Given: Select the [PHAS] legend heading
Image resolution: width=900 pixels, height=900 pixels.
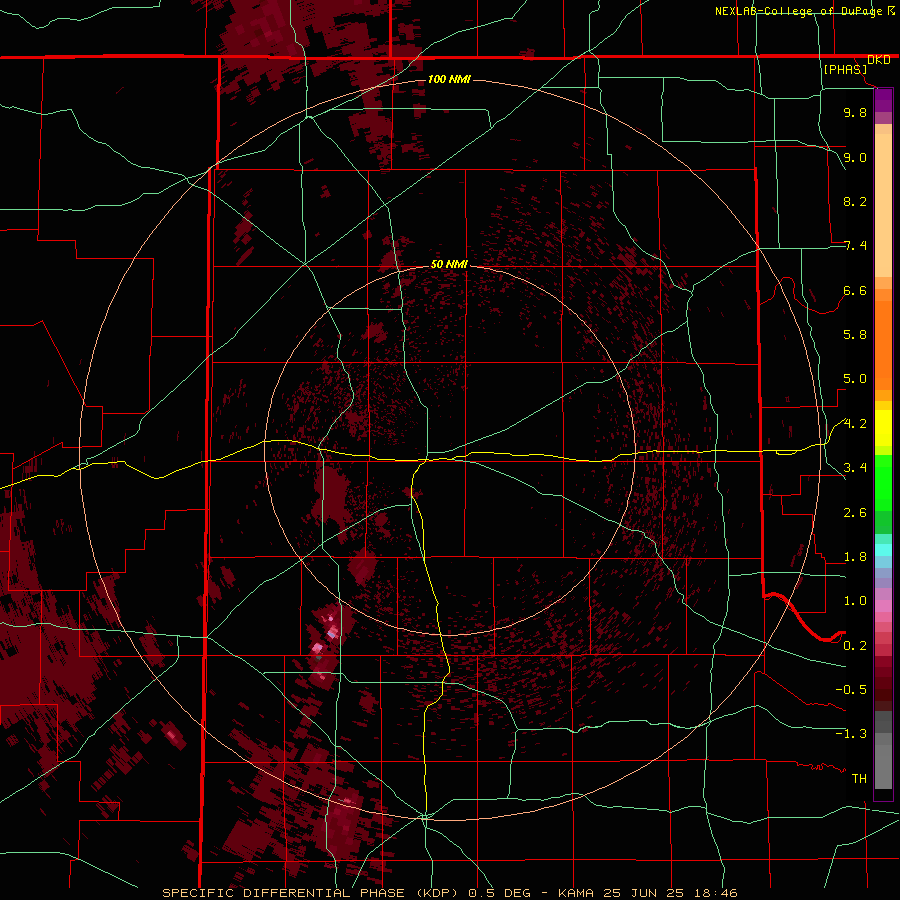Looking at the screenshot, I should click(x=845, y=69).
